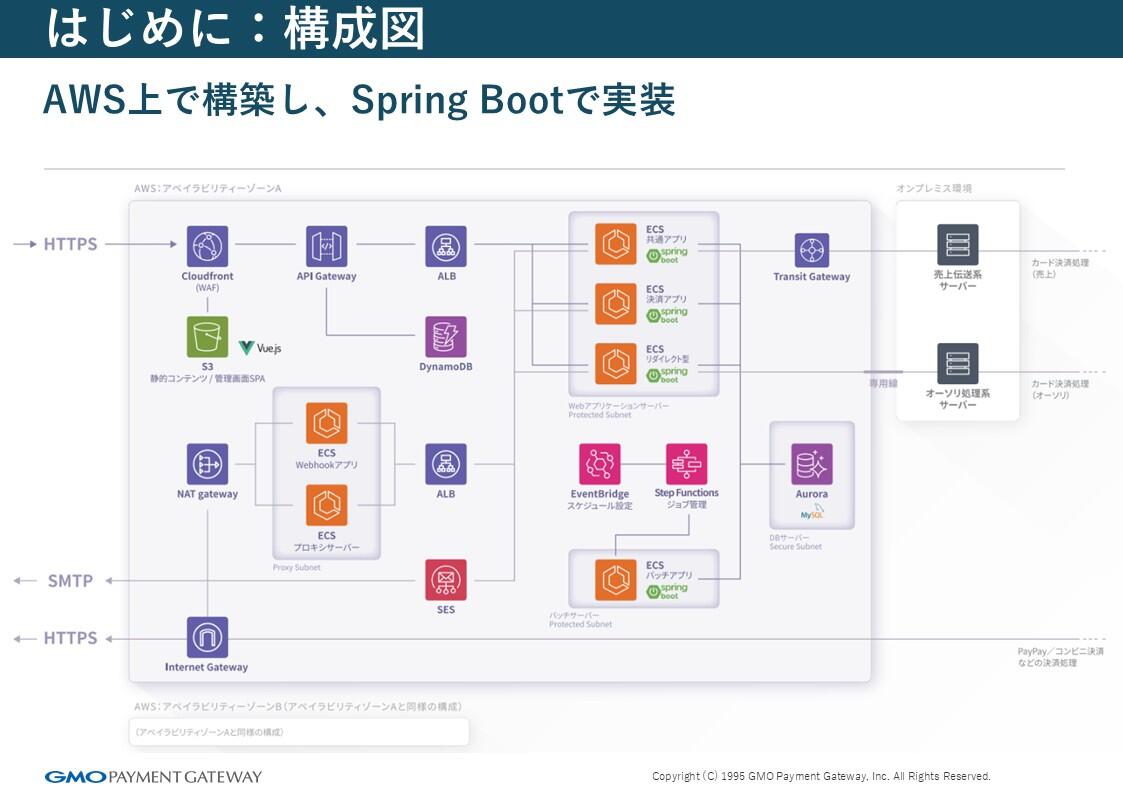Click the Internet Gateway icon

click(208, 637)
